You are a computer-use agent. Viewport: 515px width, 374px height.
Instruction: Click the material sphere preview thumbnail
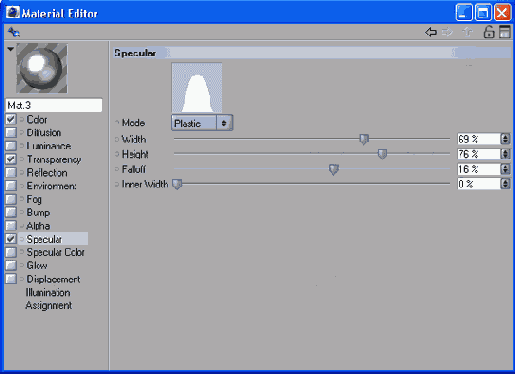pos(42,68)
